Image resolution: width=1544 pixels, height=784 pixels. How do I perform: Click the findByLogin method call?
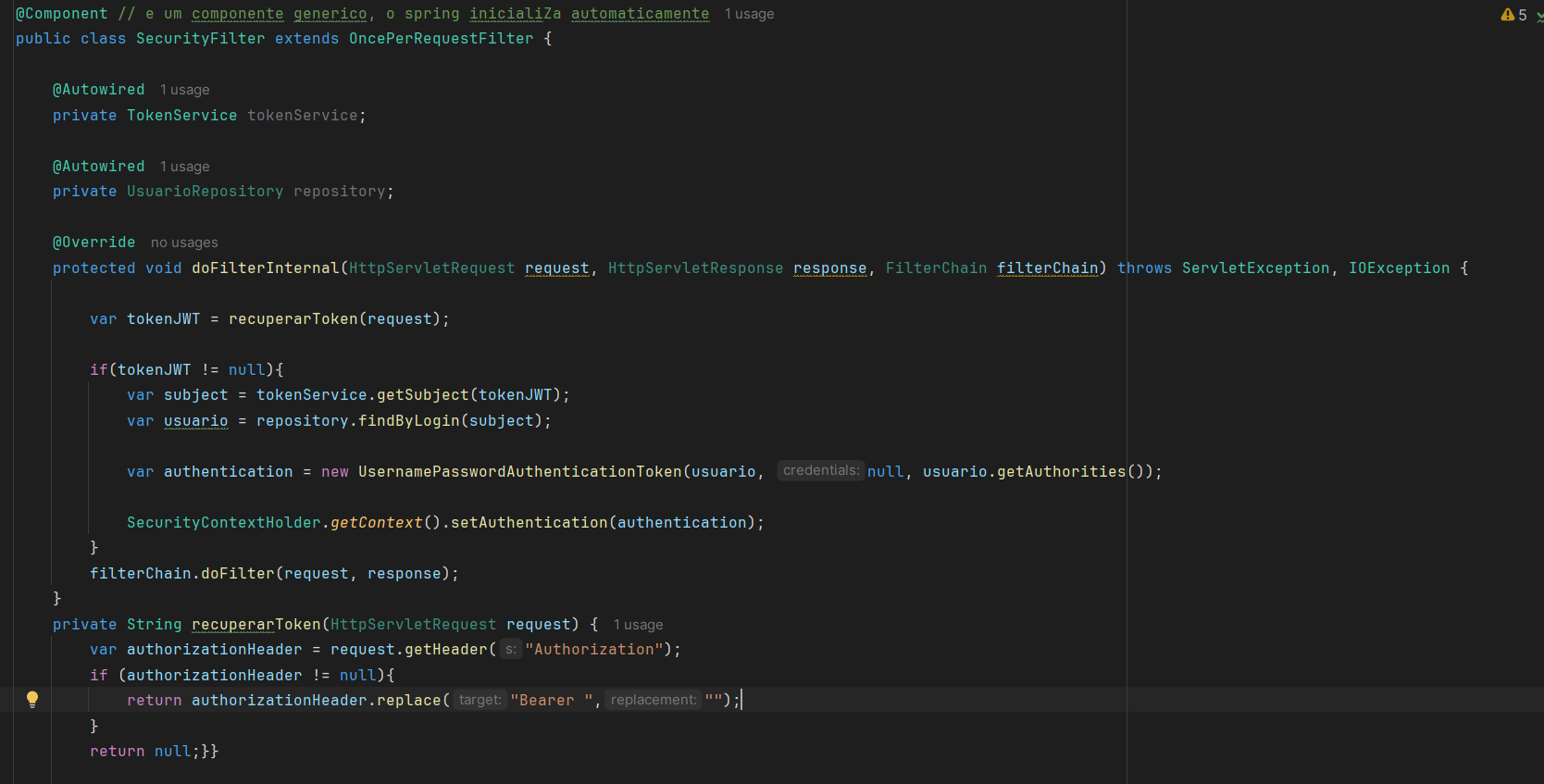pos(408,421)
